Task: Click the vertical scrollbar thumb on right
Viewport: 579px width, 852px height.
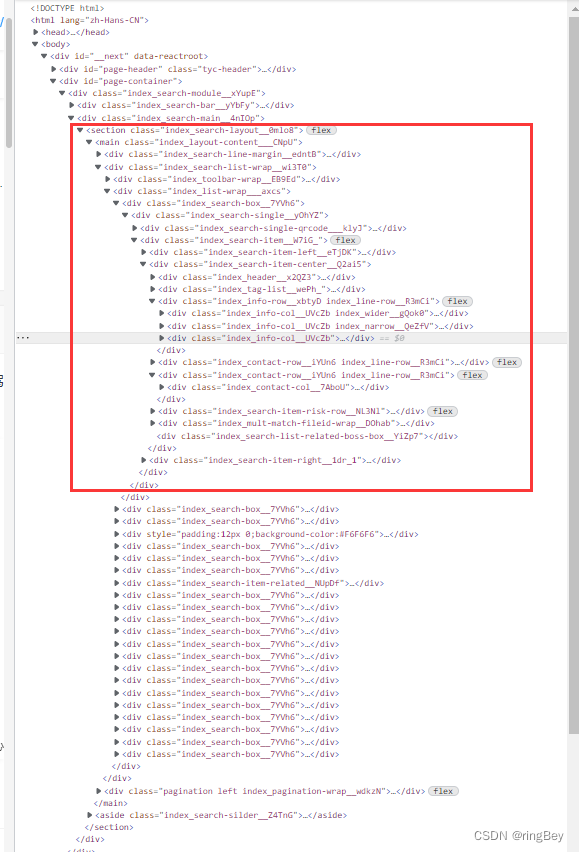Action: [x=574, y=375]
